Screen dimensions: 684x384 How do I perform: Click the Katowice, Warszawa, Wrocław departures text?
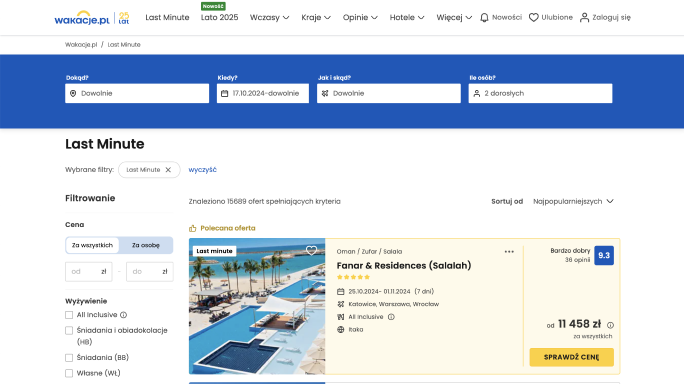393,304
